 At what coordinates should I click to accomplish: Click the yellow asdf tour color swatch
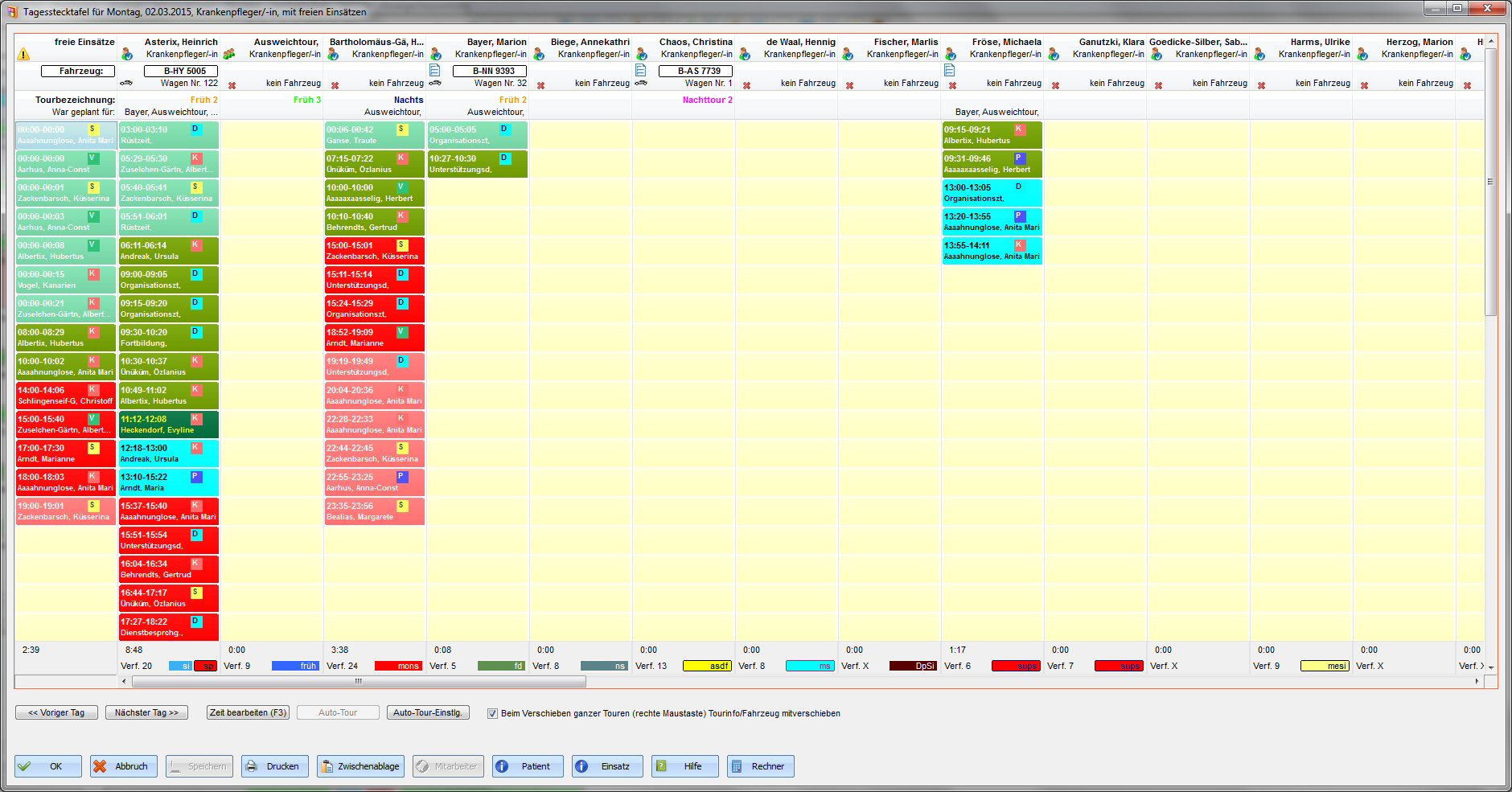(707, 666)
